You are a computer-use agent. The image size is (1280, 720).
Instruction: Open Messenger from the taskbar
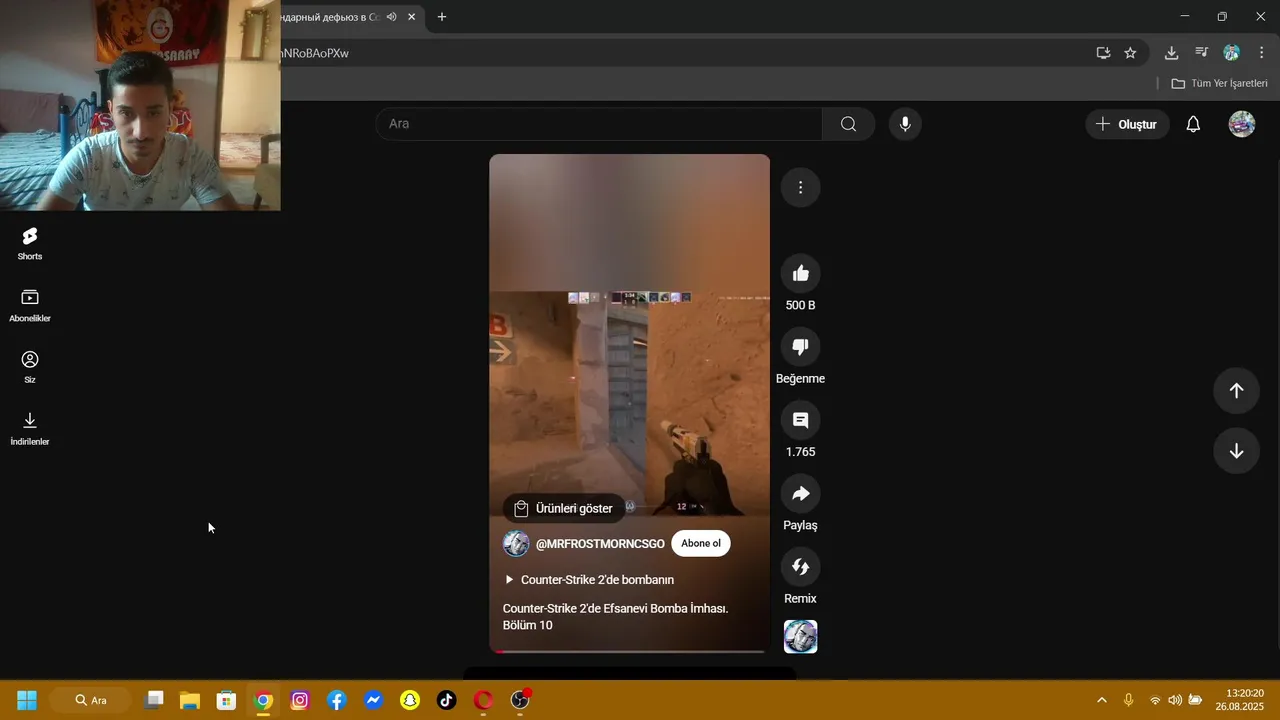pos(373,700)
